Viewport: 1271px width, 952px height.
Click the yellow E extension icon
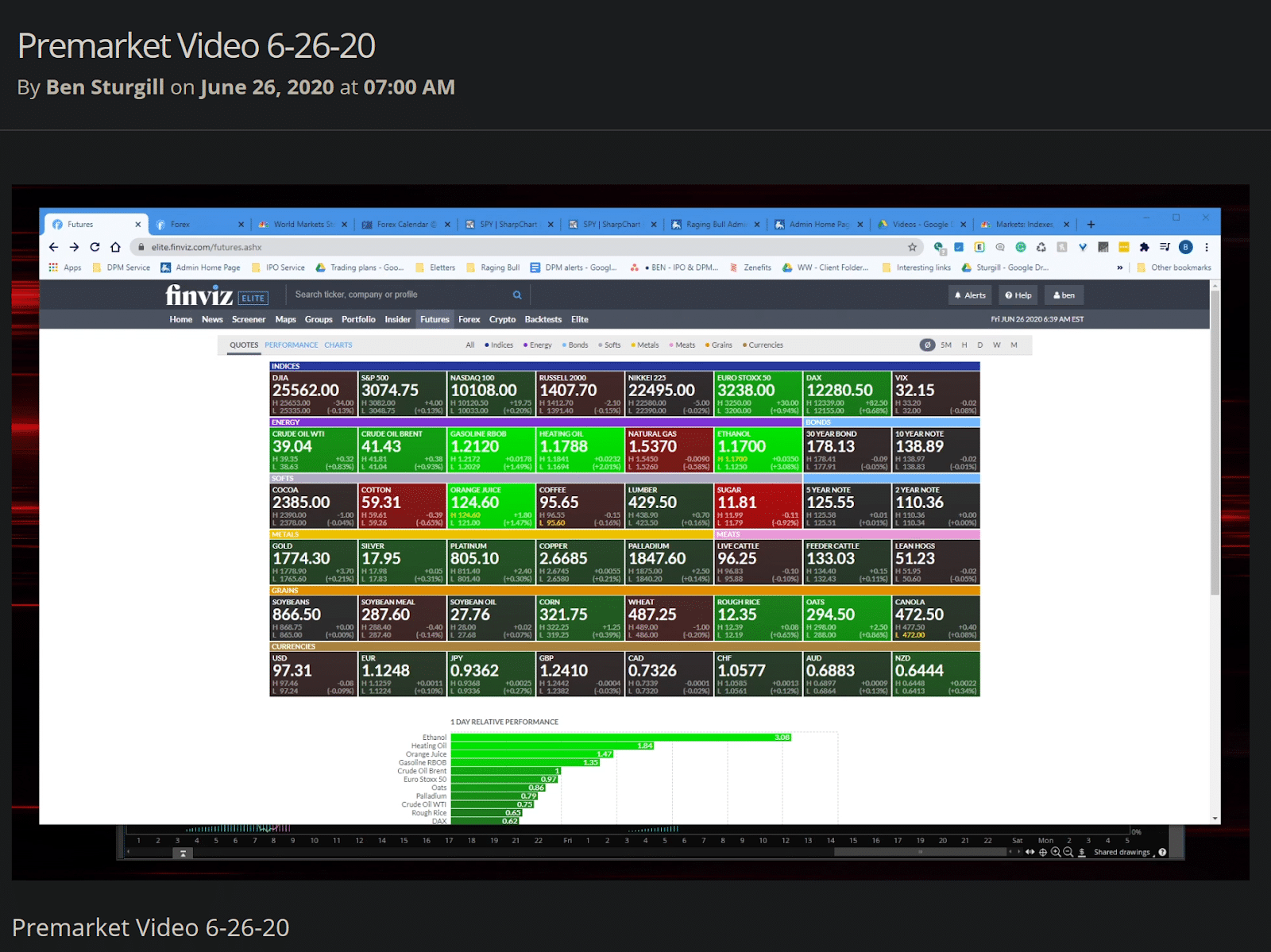coord(979,247)
